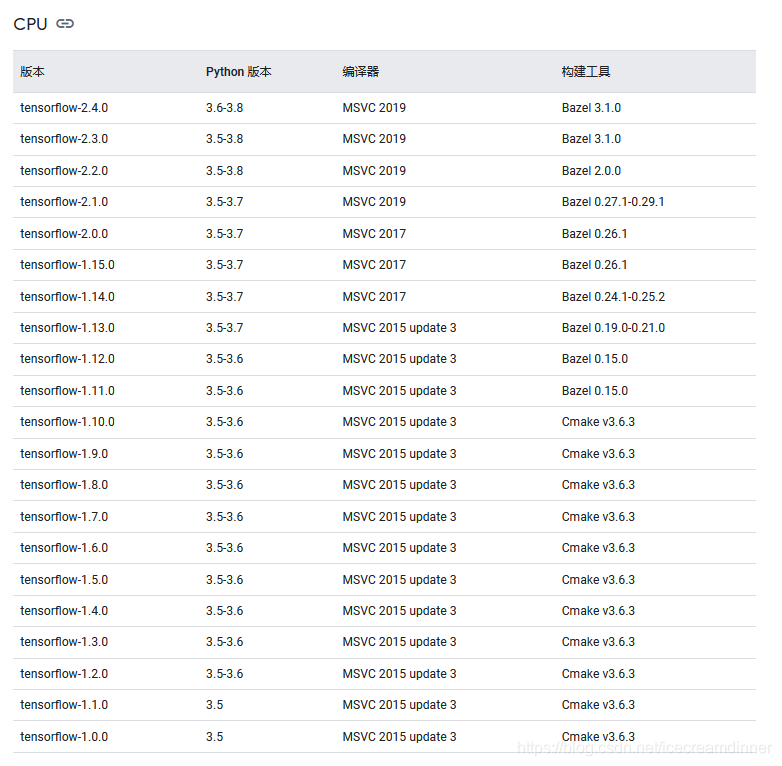The height and width of the screenshot is (766, 782).
Task: Select the tensorflow-1.15.0 cell
Action: [x=67, y=264]
